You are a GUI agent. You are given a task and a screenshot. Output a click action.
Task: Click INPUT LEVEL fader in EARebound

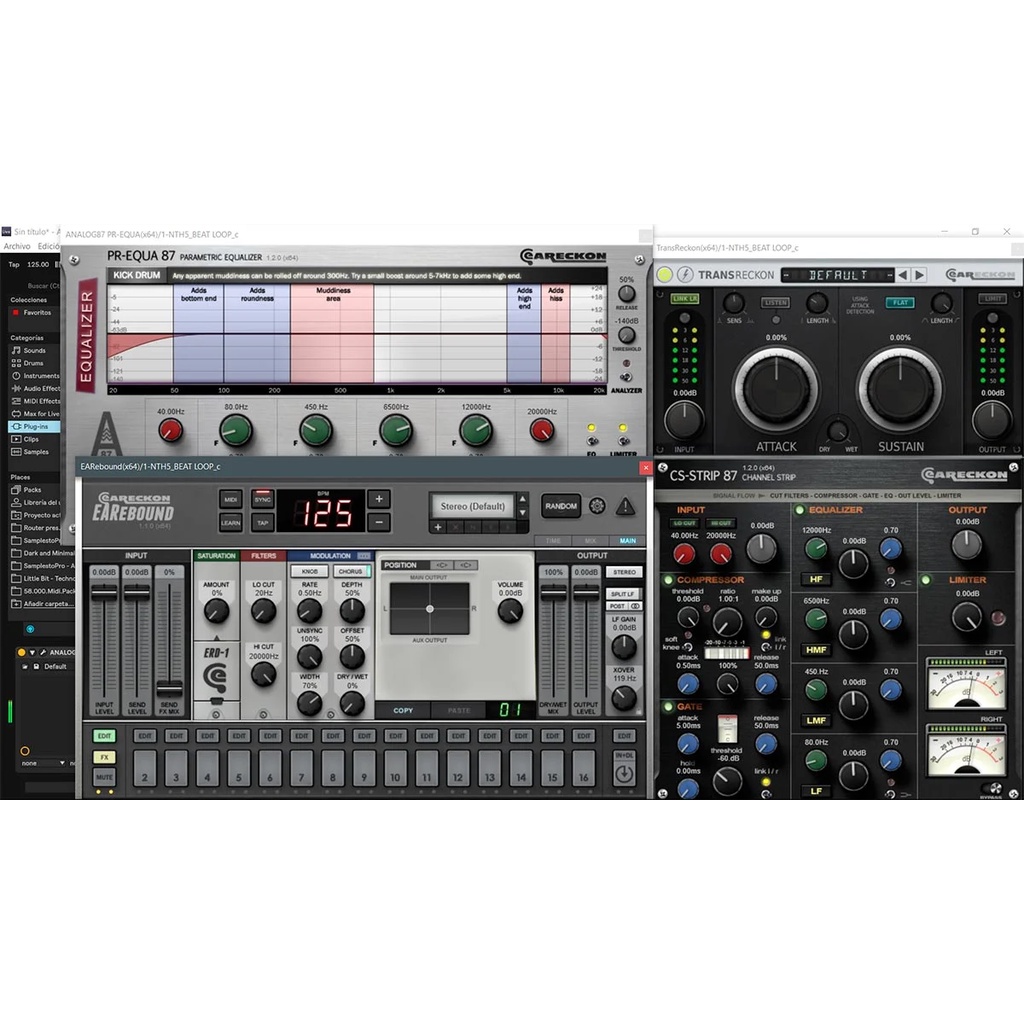pyautogui.click(x=104, y=592)
